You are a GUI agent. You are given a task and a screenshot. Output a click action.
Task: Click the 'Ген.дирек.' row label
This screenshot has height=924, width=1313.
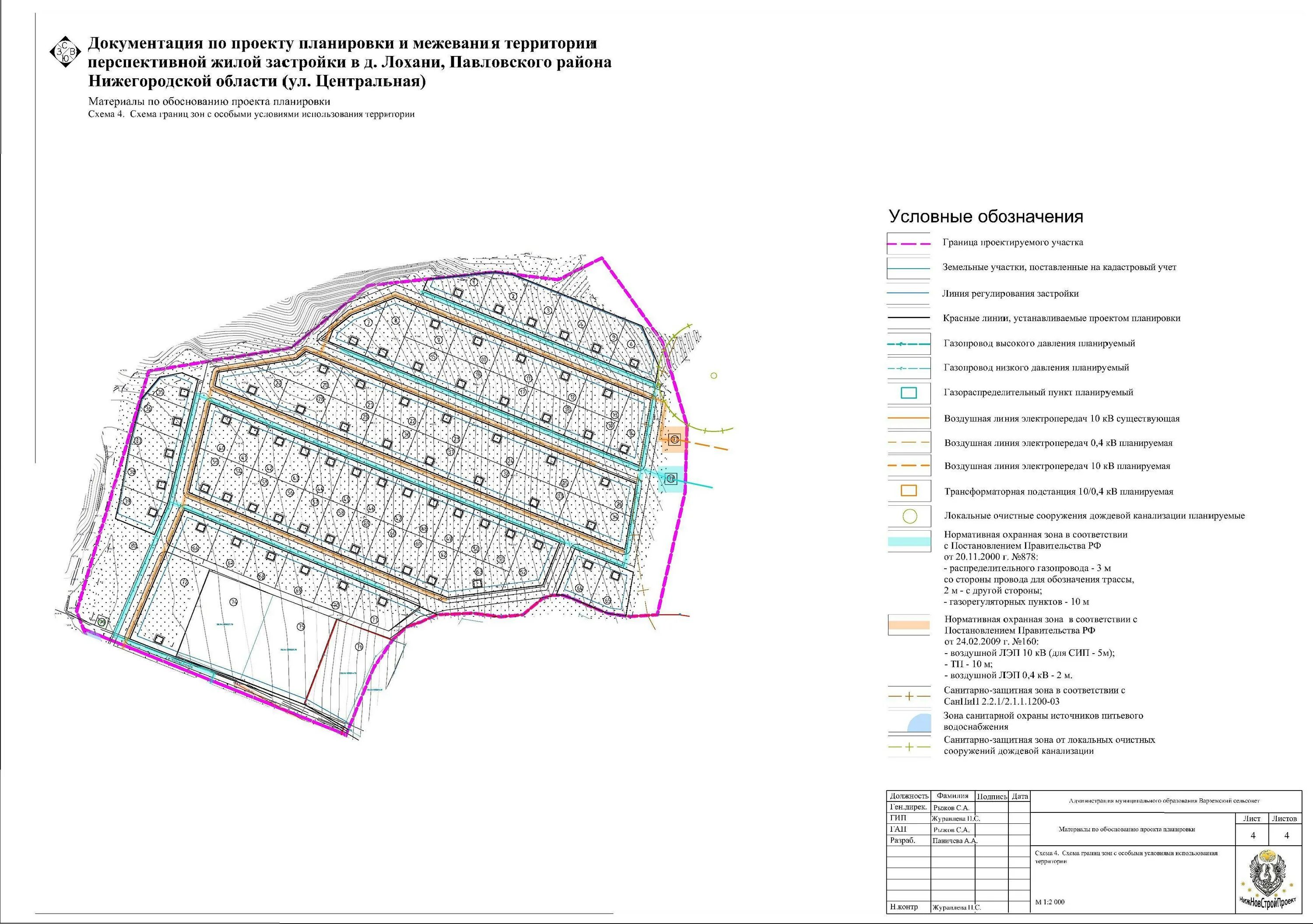[x=908, y=807]
